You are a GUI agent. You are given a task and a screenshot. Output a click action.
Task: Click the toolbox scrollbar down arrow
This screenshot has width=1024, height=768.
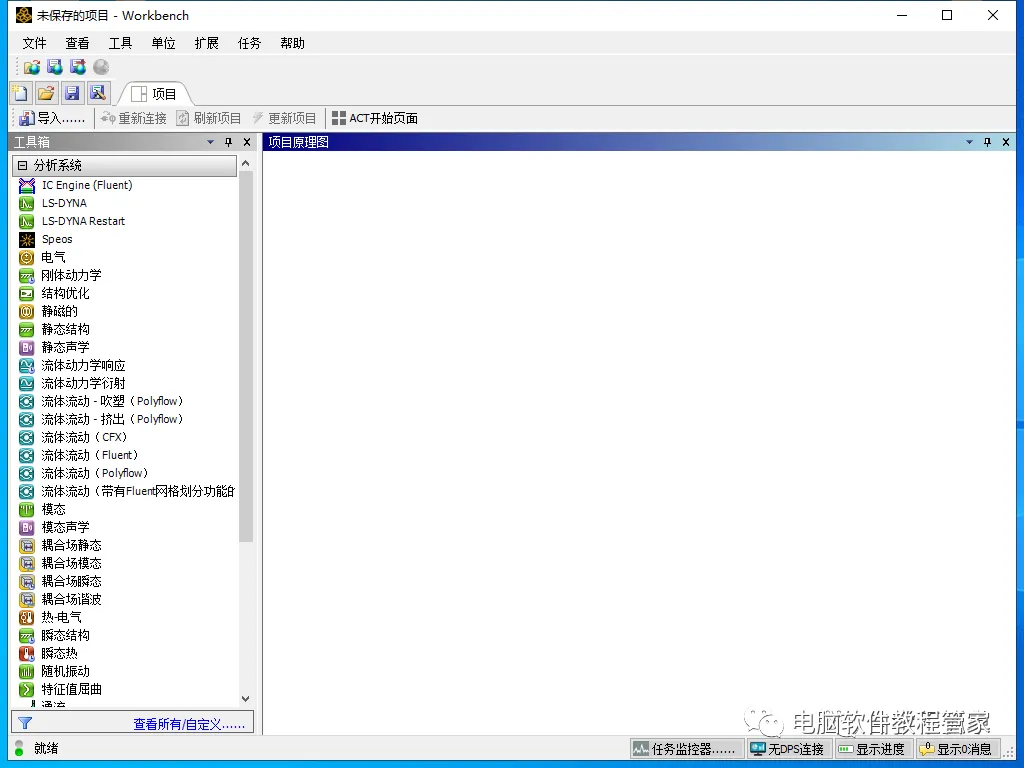[x=246, y=699]
